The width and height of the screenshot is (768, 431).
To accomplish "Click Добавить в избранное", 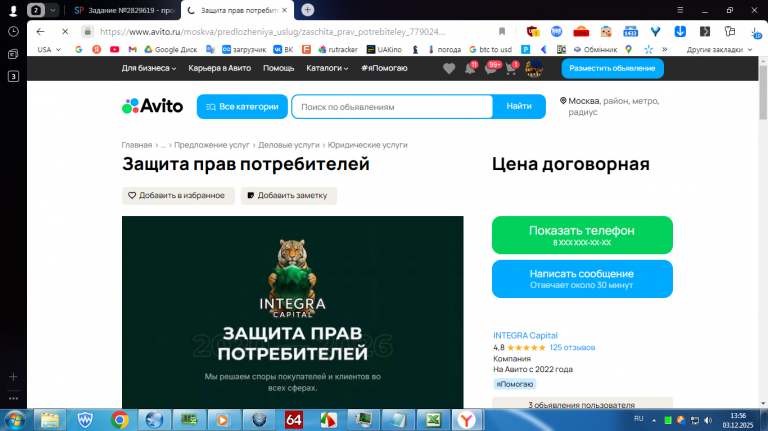I will 178,195.
